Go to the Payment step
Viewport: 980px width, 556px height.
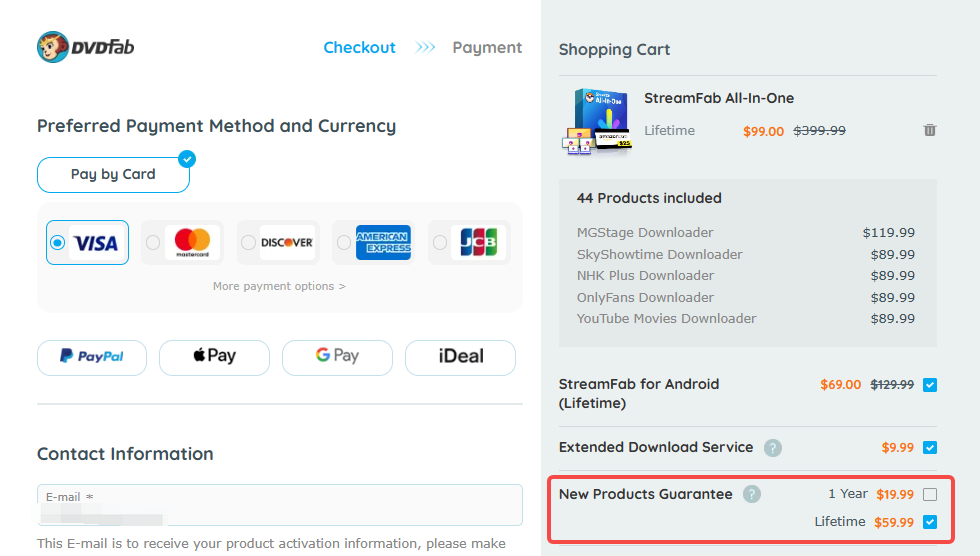click(487, 47)
